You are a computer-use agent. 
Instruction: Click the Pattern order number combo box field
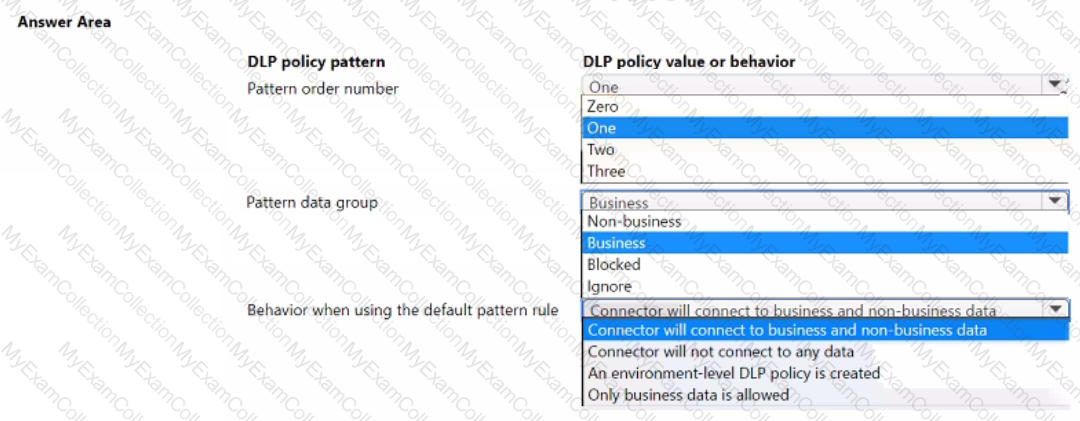tap(810, 87)
